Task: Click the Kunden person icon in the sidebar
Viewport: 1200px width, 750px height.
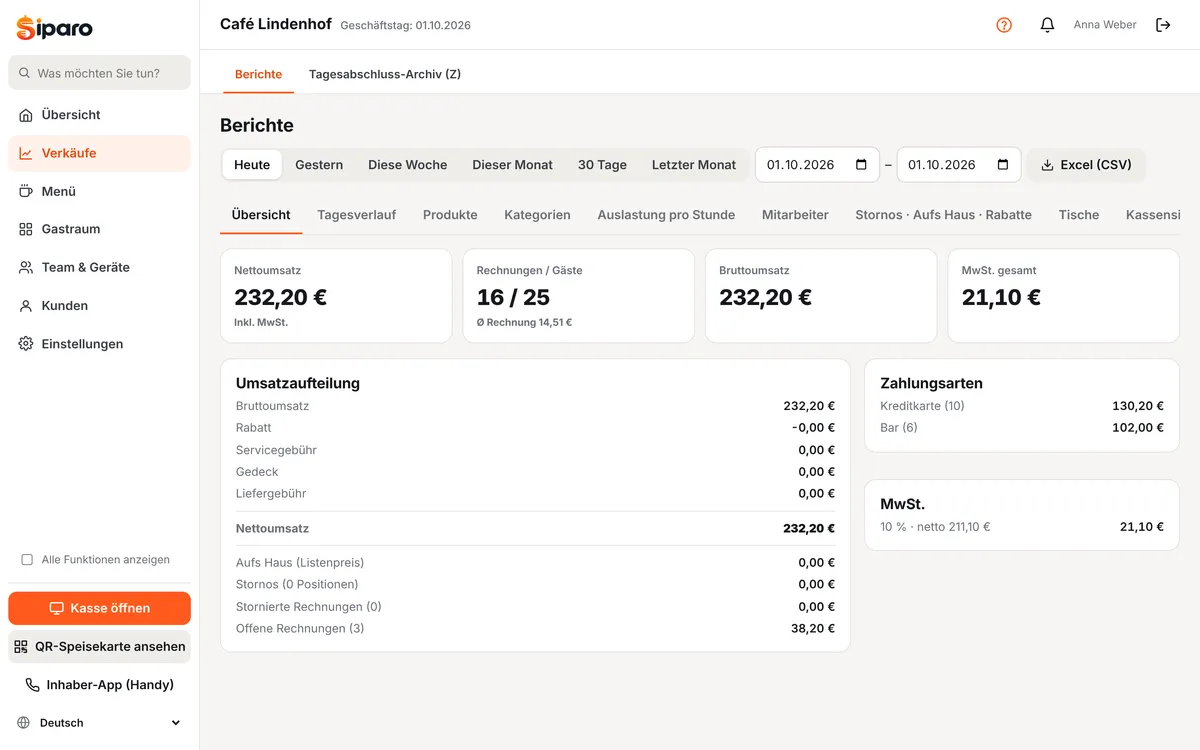Action: pyautogui.click(x=26, y=306)
